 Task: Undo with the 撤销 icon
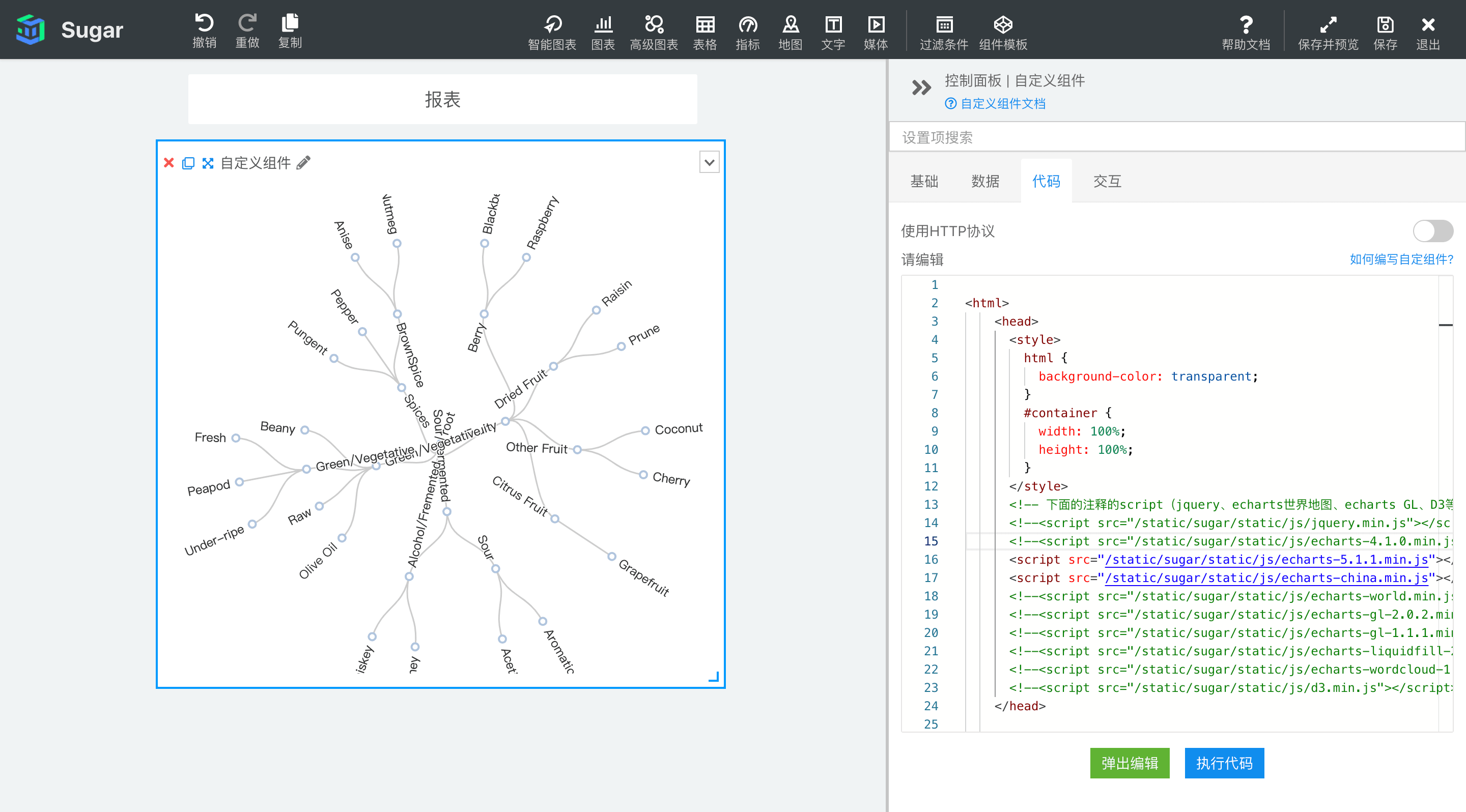pos(204,31)
